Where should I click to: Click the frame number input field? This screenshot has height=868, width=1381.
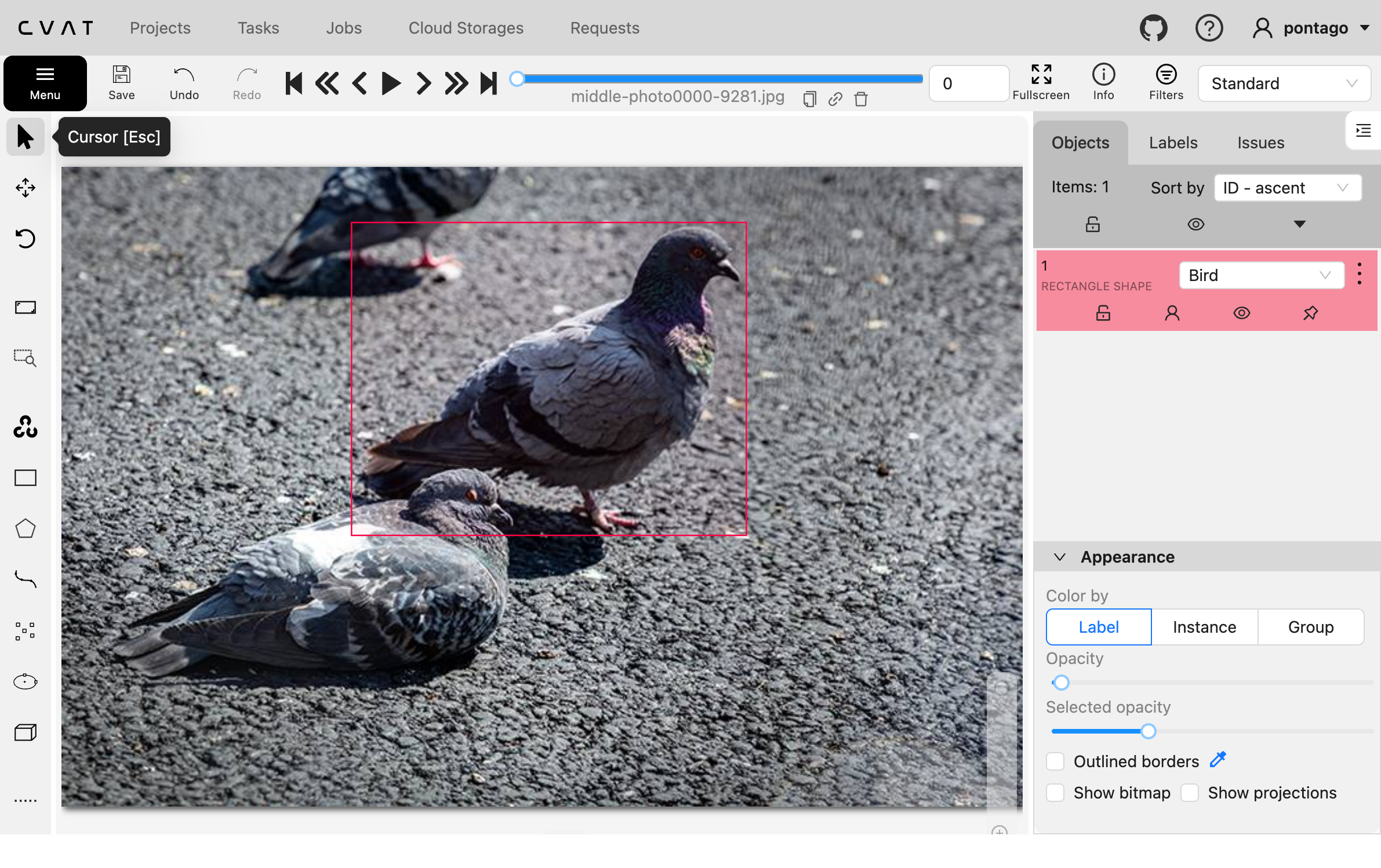968,83
